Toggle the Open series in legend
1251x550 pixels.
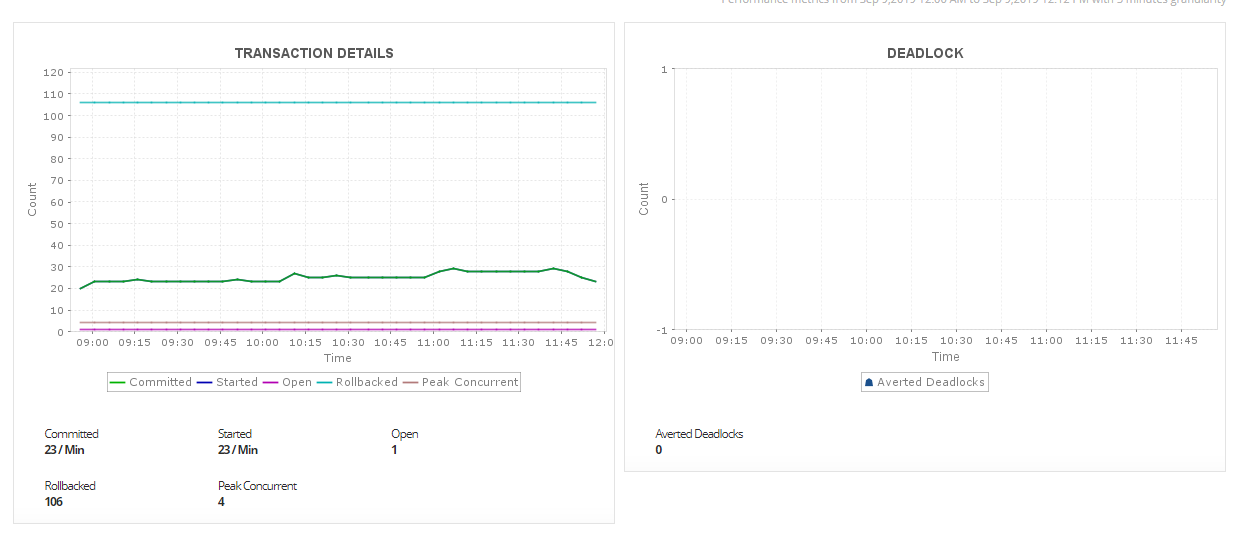pyautogui.click(x=287, y=382)
